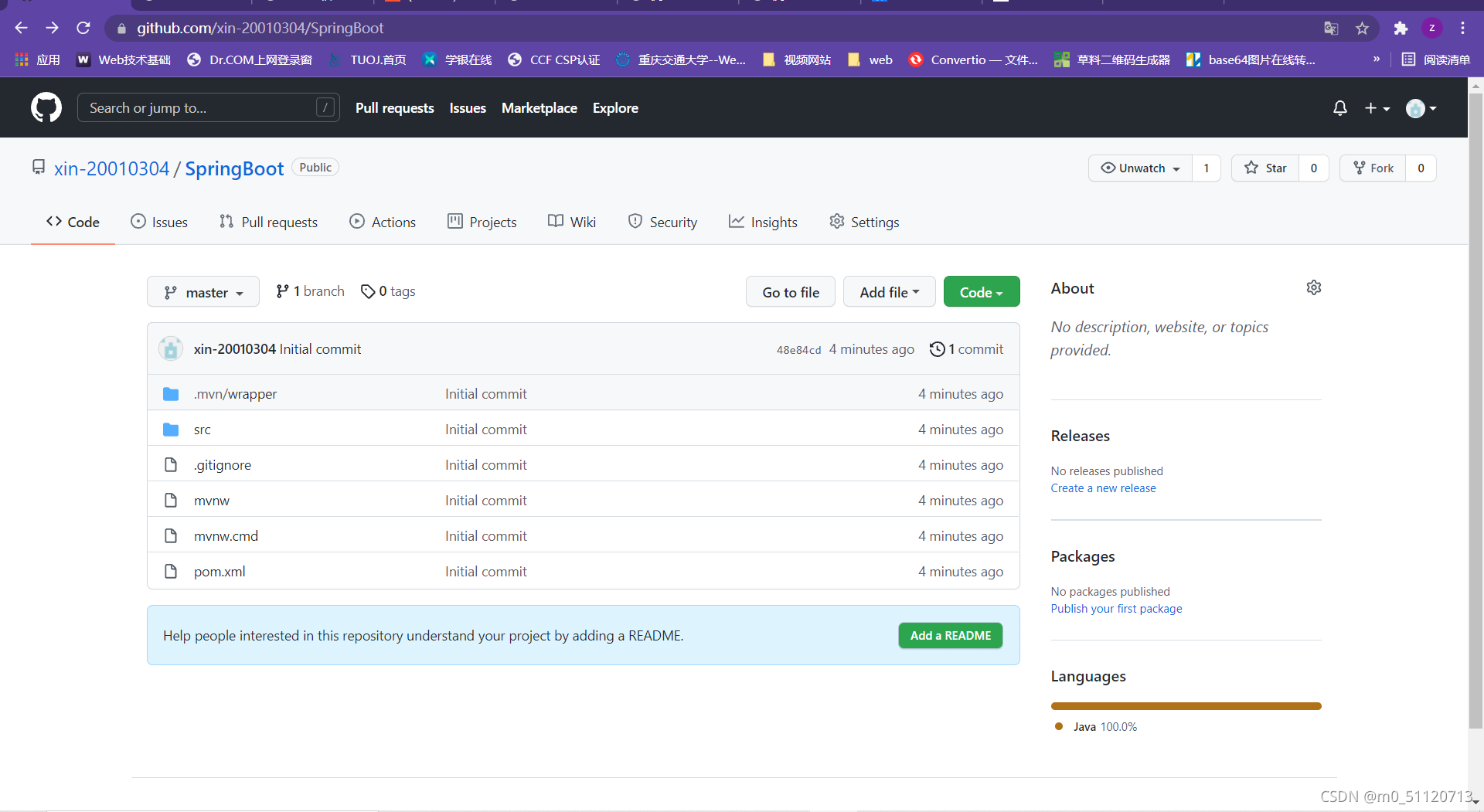Open the xin-20010304 owner link
The width and height of the screenshot is (1484, 812).
pos(111,168)
